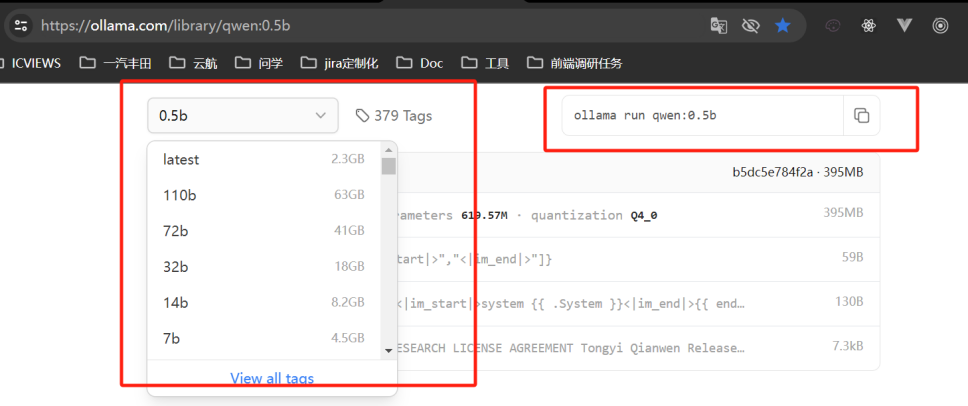The height and width of the screenshot is (406, 968).
Task: Select the 7b tag option
Action: pyautogui.click(x=264, y=338)
